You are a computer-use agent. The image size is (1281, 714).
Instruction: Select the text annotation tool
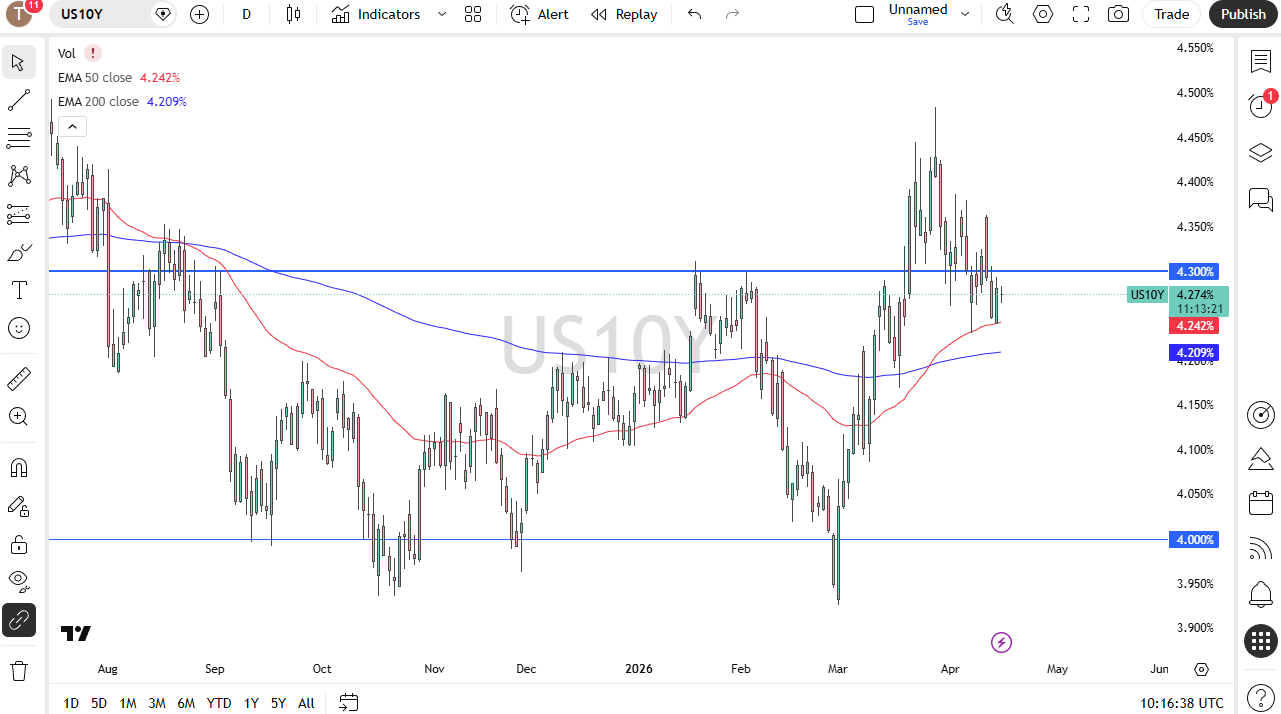point(18,290)
